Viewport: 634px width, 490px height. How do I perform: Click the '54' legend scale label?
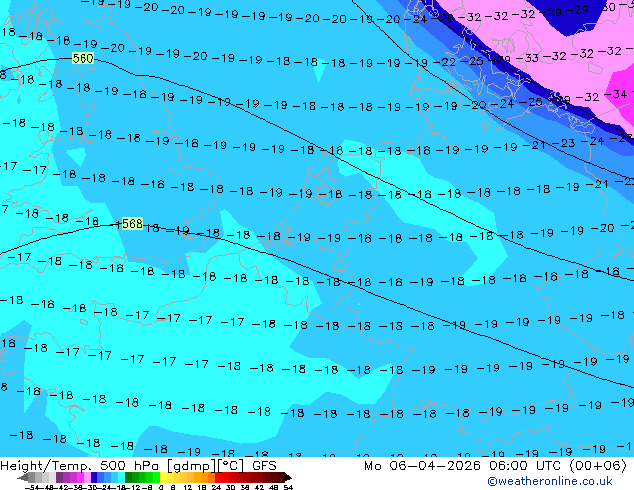(288, 487)
